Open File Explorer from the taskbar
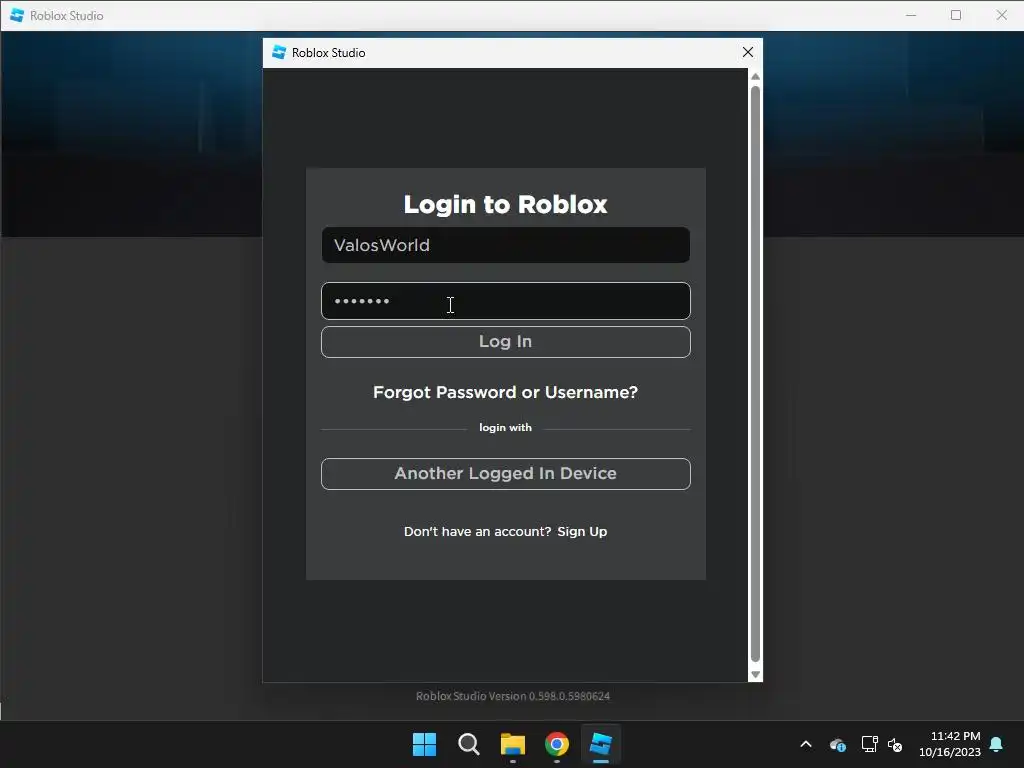 513,744
